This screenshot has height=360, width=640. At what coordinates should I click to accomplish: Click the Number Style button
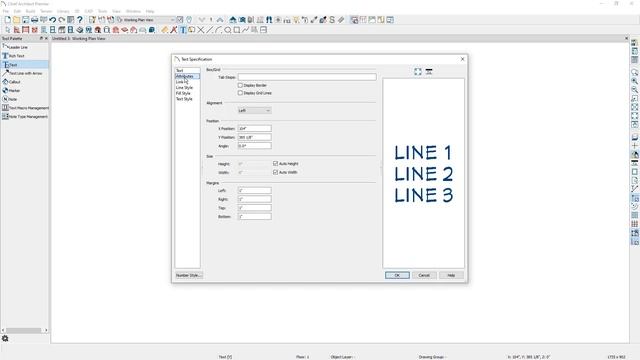[189, 276]
